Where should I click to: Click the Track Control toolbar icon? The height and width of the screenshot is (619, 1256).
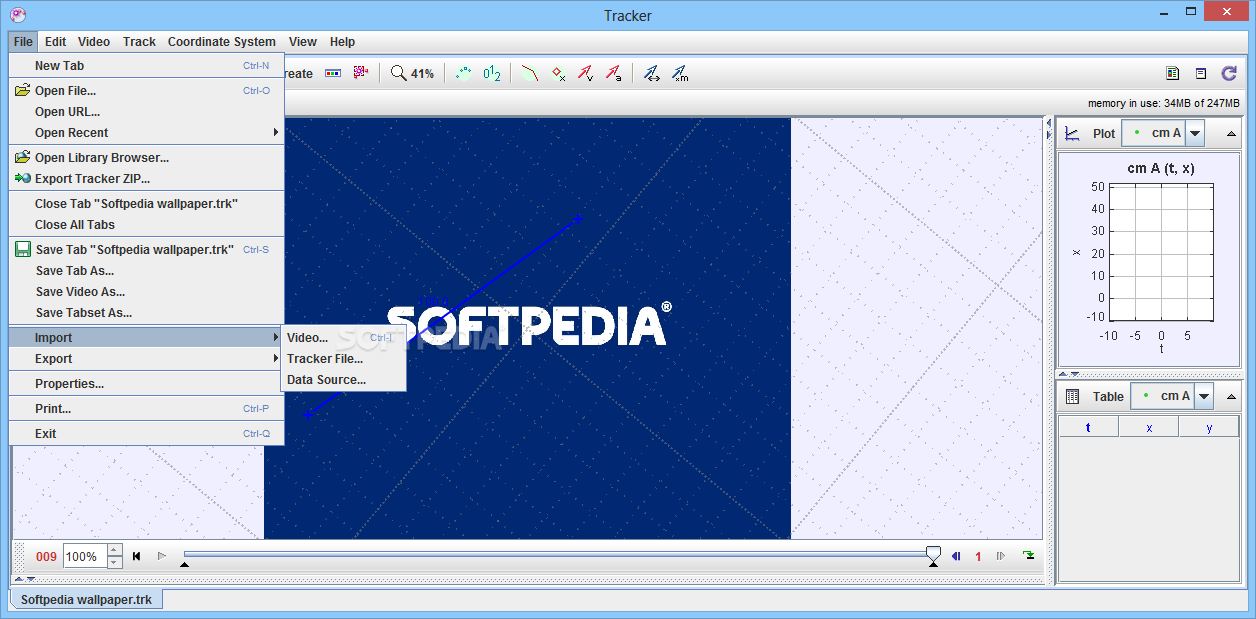pyautogui.click(x=333, y=73)
